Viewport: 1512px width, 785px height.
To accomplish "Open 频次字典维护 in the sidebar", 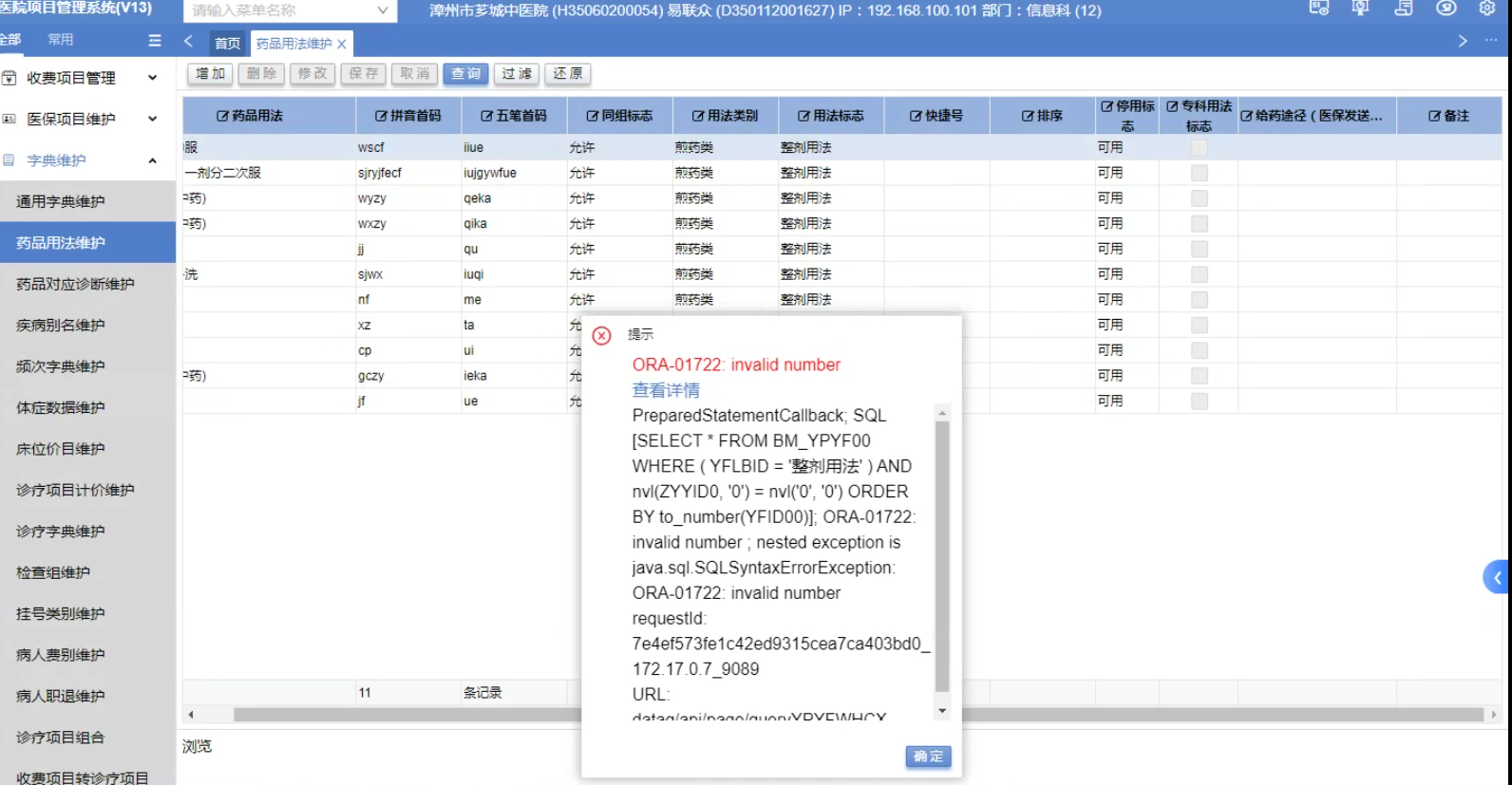I will (87, 366).
